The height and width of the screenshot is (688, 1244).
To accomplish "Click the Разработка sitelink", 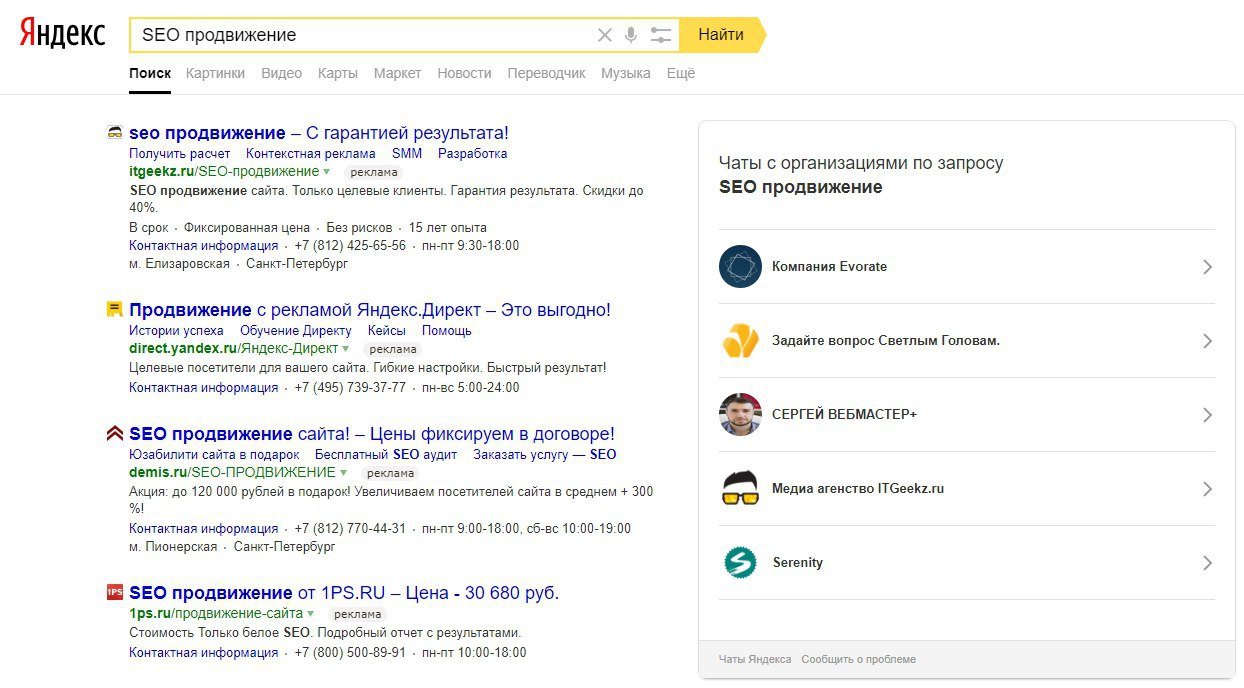I will point(472,154).
